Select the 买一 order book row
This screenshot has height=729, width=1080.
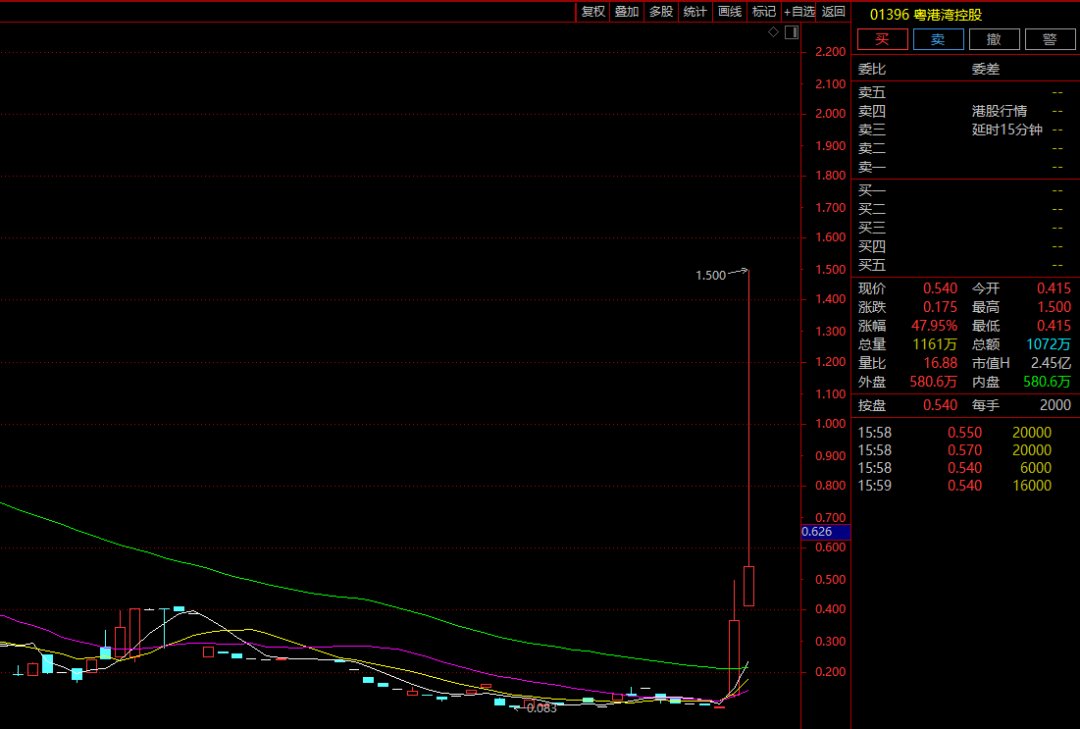point(964,190)
